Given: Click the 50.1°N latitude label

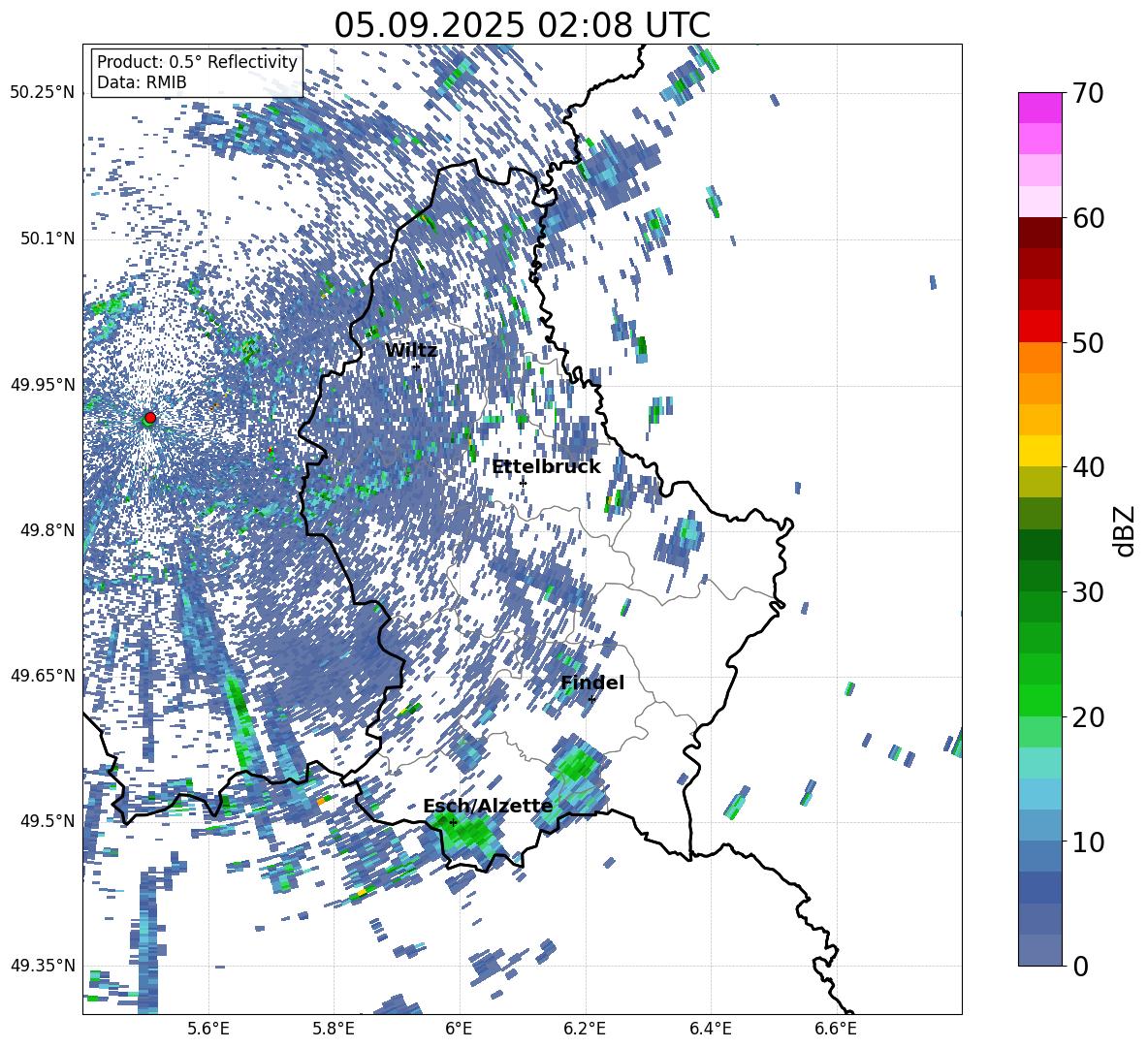Looking at the screenshot, I should tap(48, 238).
